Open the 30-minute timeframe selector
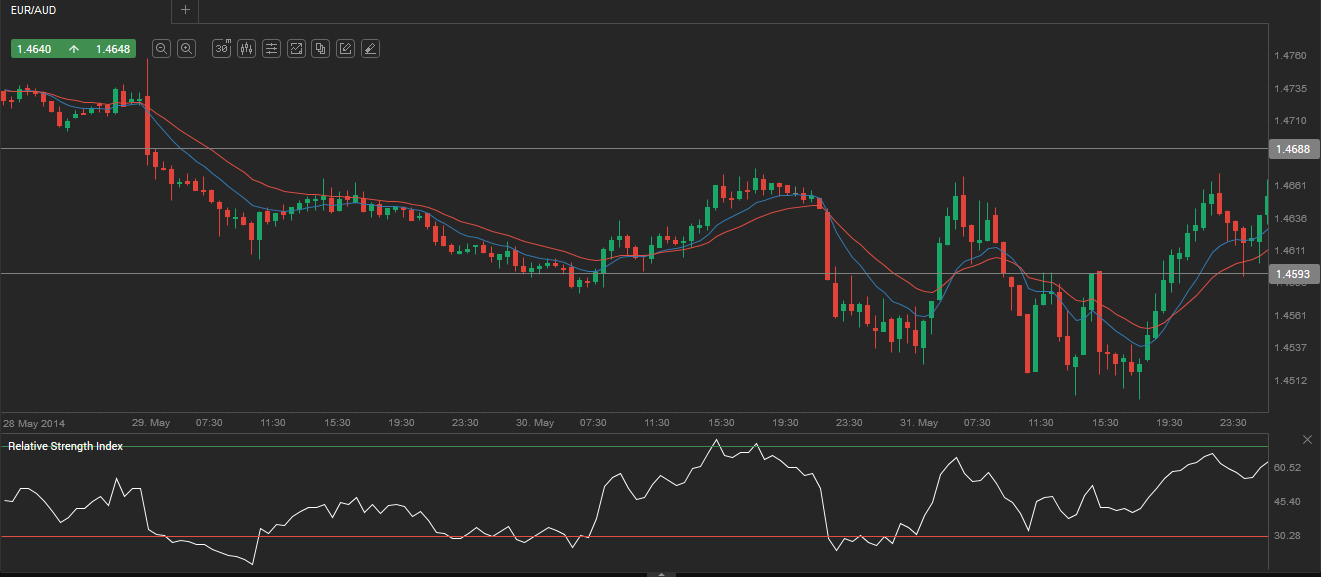Screen dimensions: 1321x577 coord(222,48)
